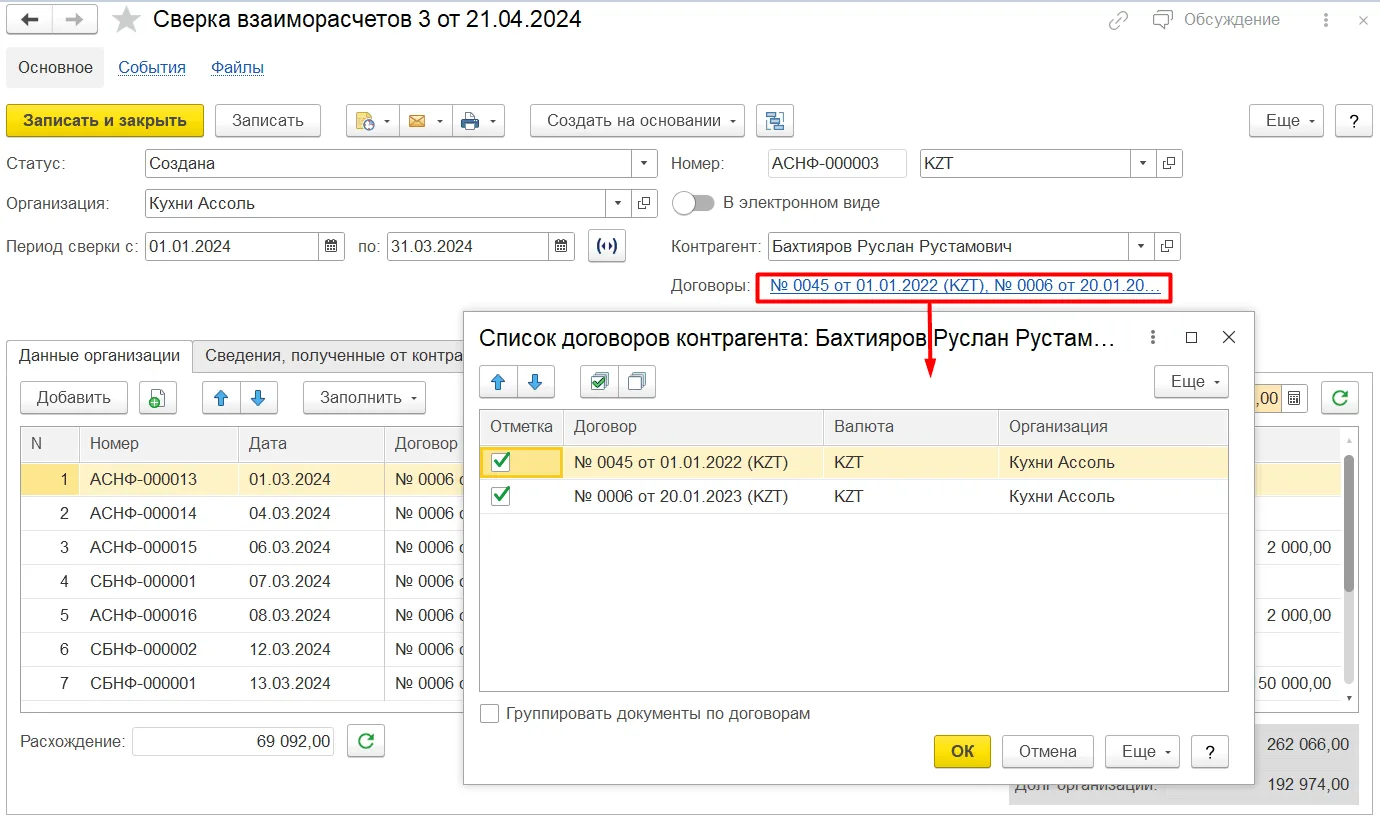Screen dimensions: 1380x825
Task: Click 'Записать и закрыть' button
Action: click(105, 121)
